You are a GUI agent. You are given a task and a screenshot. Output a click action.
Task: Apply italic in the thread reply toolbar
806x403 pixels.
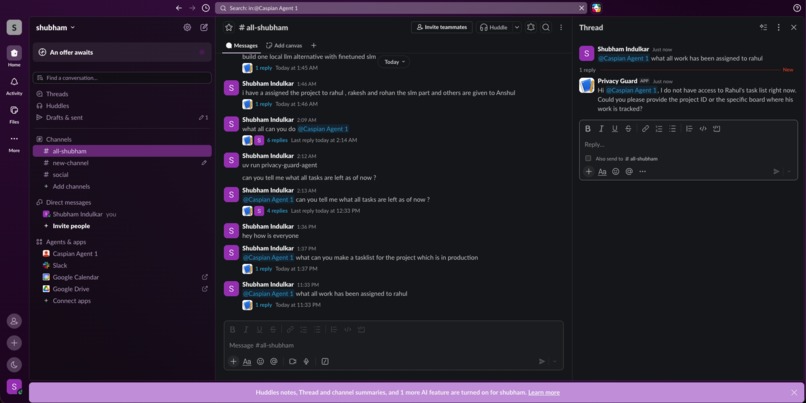pyautogui.click(x=601, y=129)
